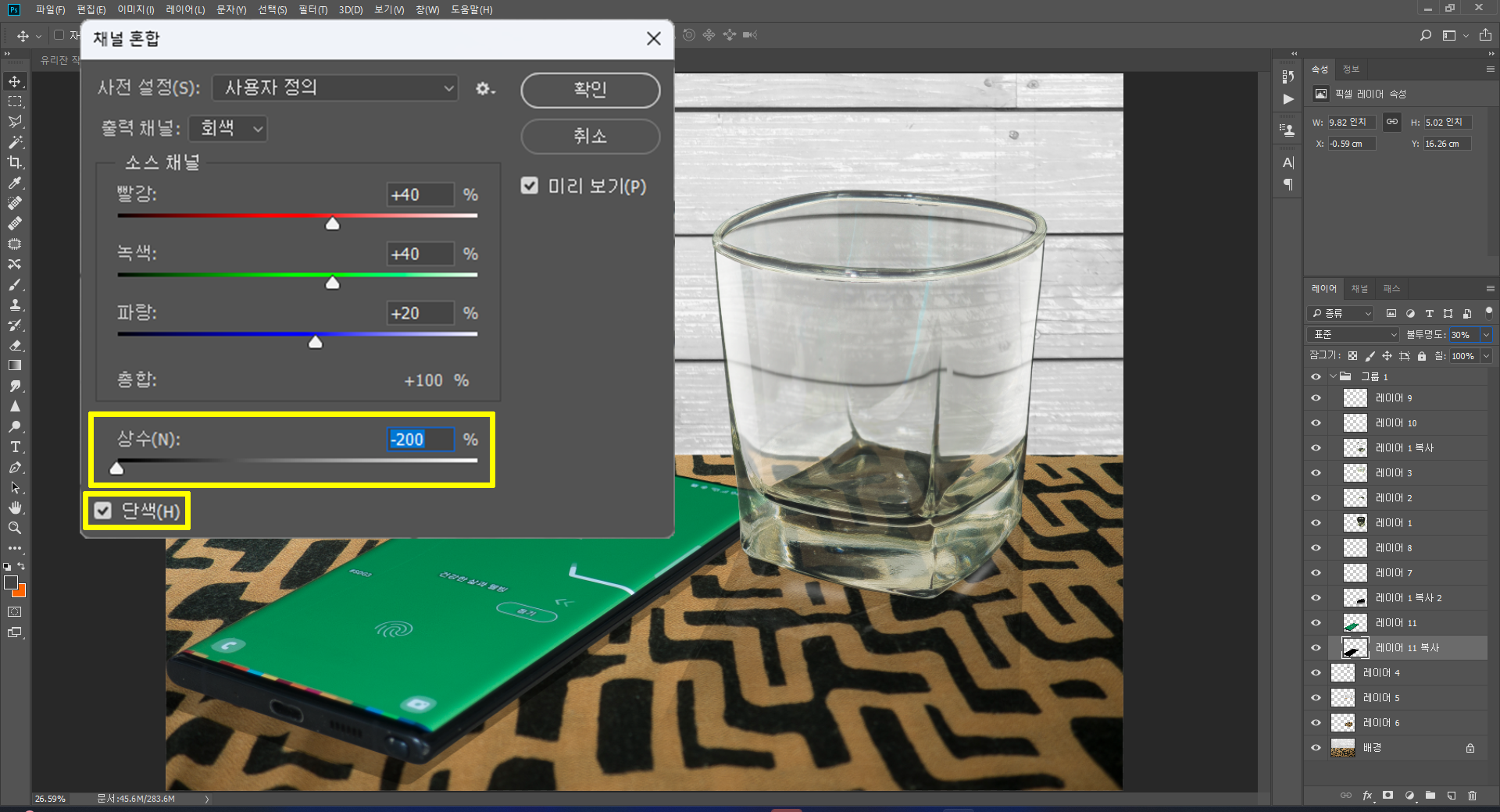Viewport: 1500px width, 812px height.
Task: Select the 레이어 11 layer thumbnail
Action: (x=1355, y=623)
